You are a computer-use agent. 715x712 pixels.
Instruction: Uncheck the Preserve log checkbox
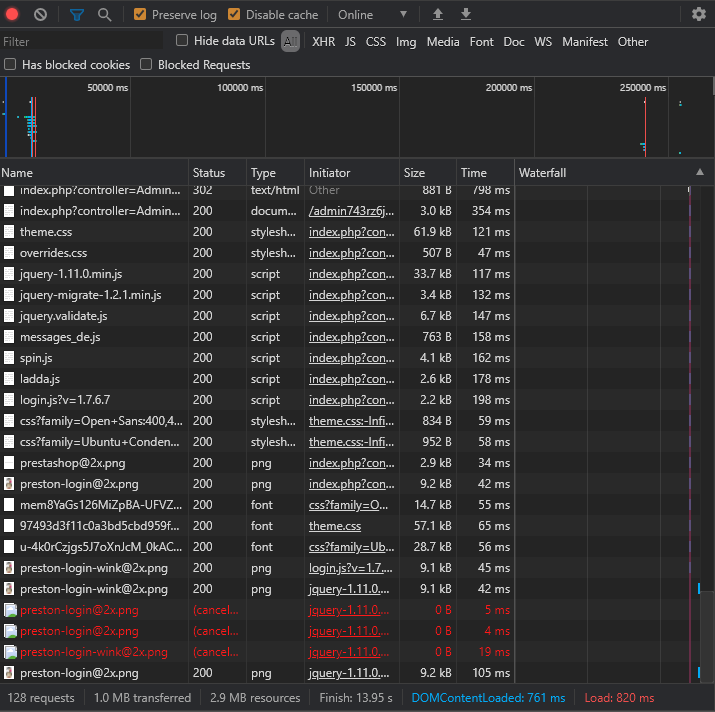[x=140, y=15]
